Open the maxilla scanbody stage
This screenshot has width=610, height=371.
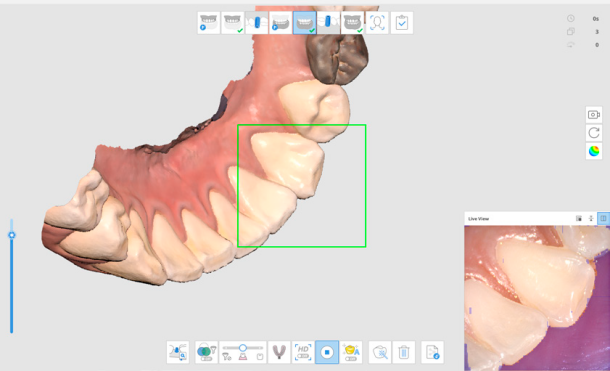tap(256, 23)
